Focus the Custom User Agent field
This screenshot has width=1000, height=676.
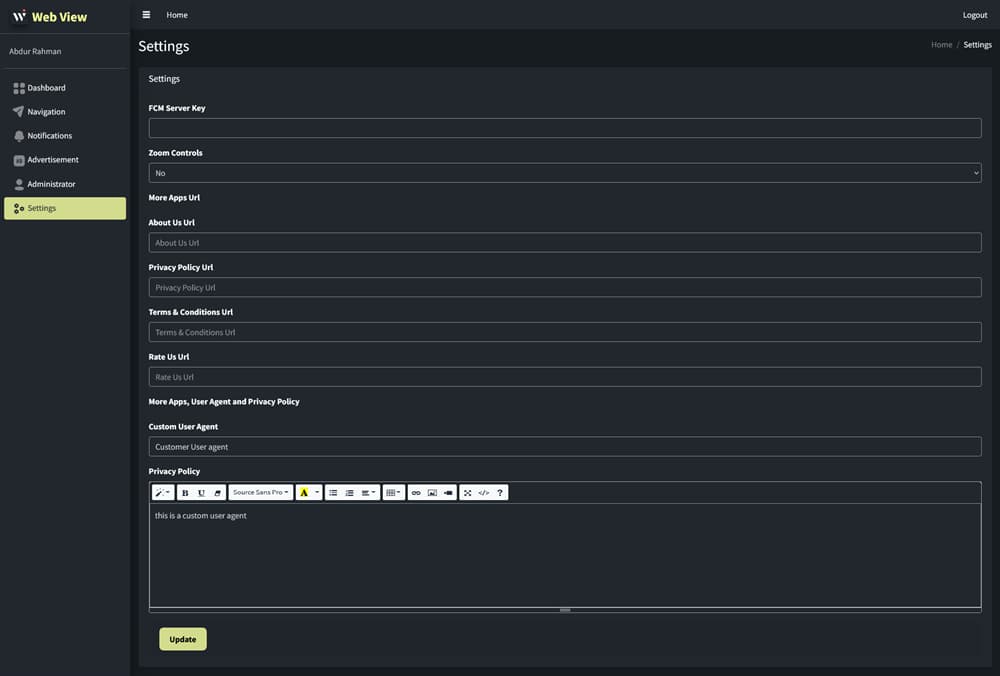pyautogui.click(x=565, y=447)
